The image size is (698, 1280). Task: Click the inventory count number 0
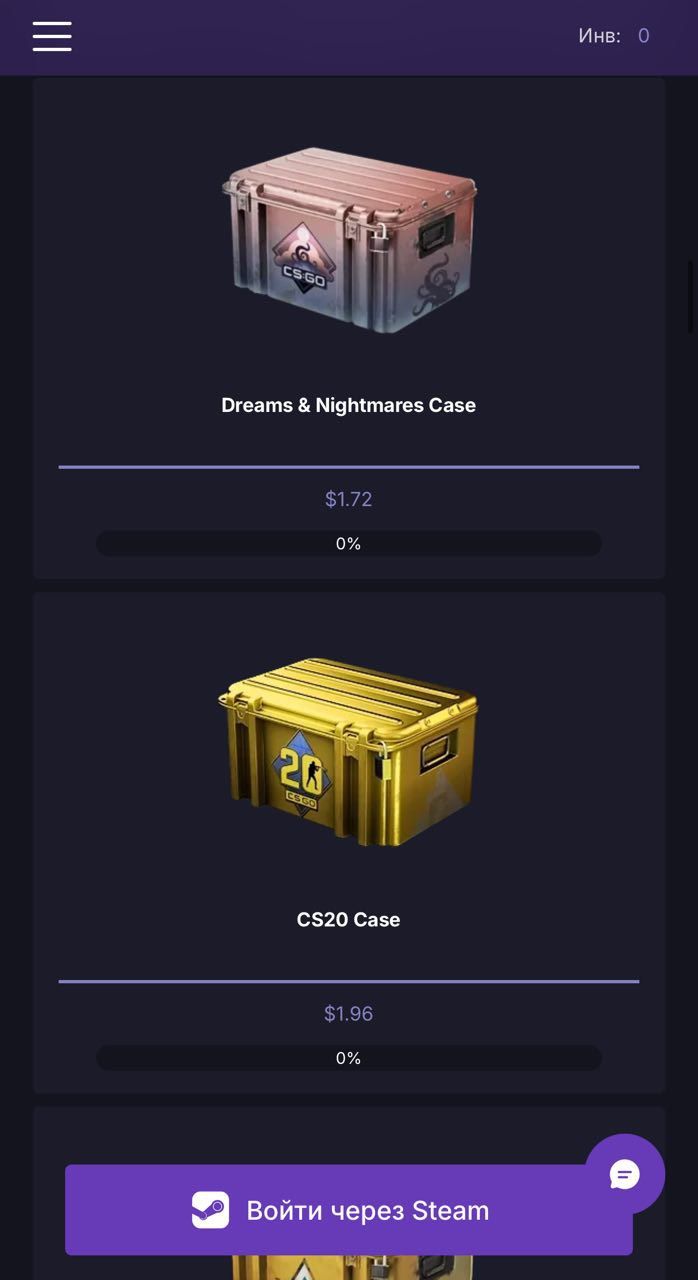coord(644,36)
